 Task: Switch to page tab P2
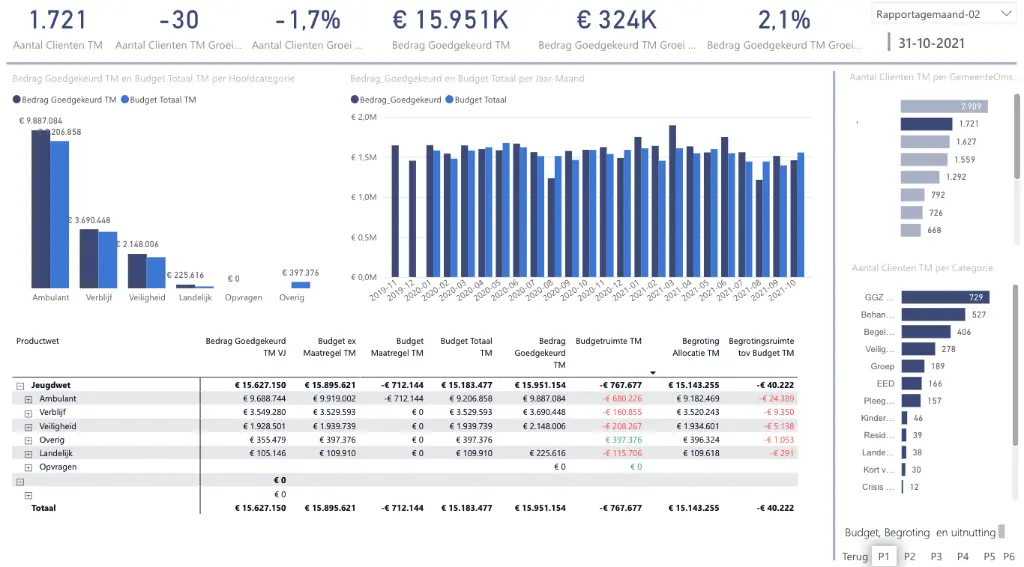910,557
